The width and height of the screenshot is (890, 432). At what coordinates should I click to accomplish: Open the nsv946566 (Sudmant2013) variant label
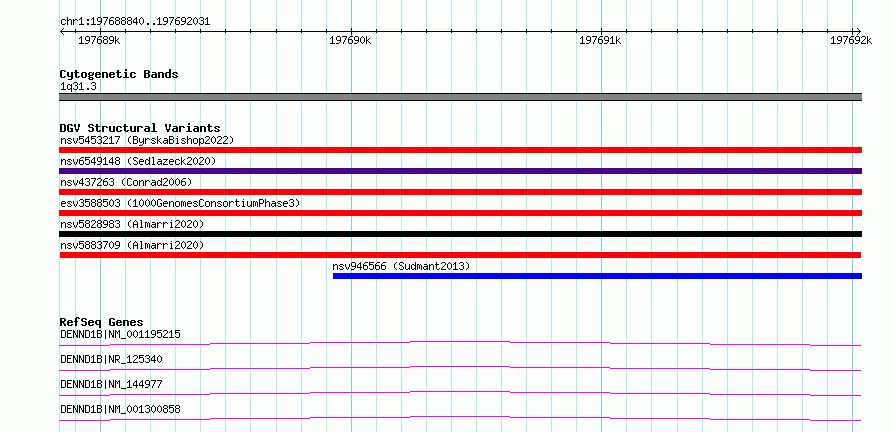tap(401, 266)
